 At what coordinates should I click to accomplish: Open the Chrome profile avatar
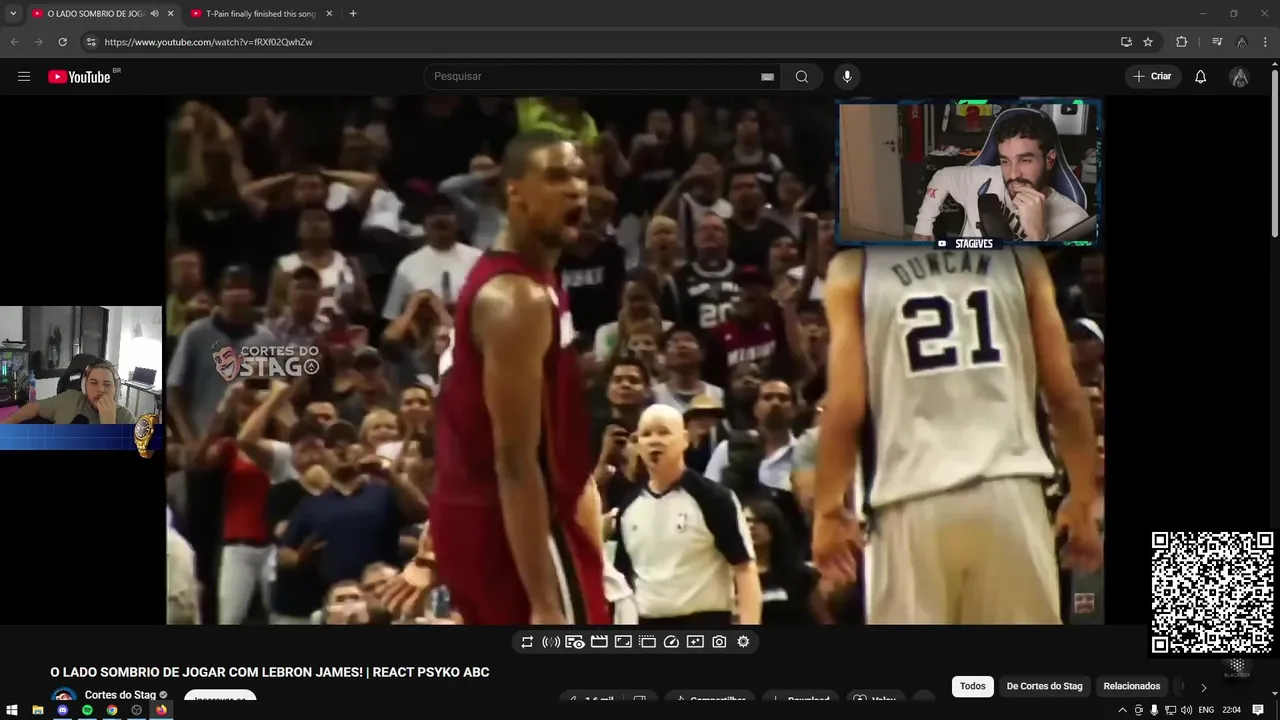1241,42
